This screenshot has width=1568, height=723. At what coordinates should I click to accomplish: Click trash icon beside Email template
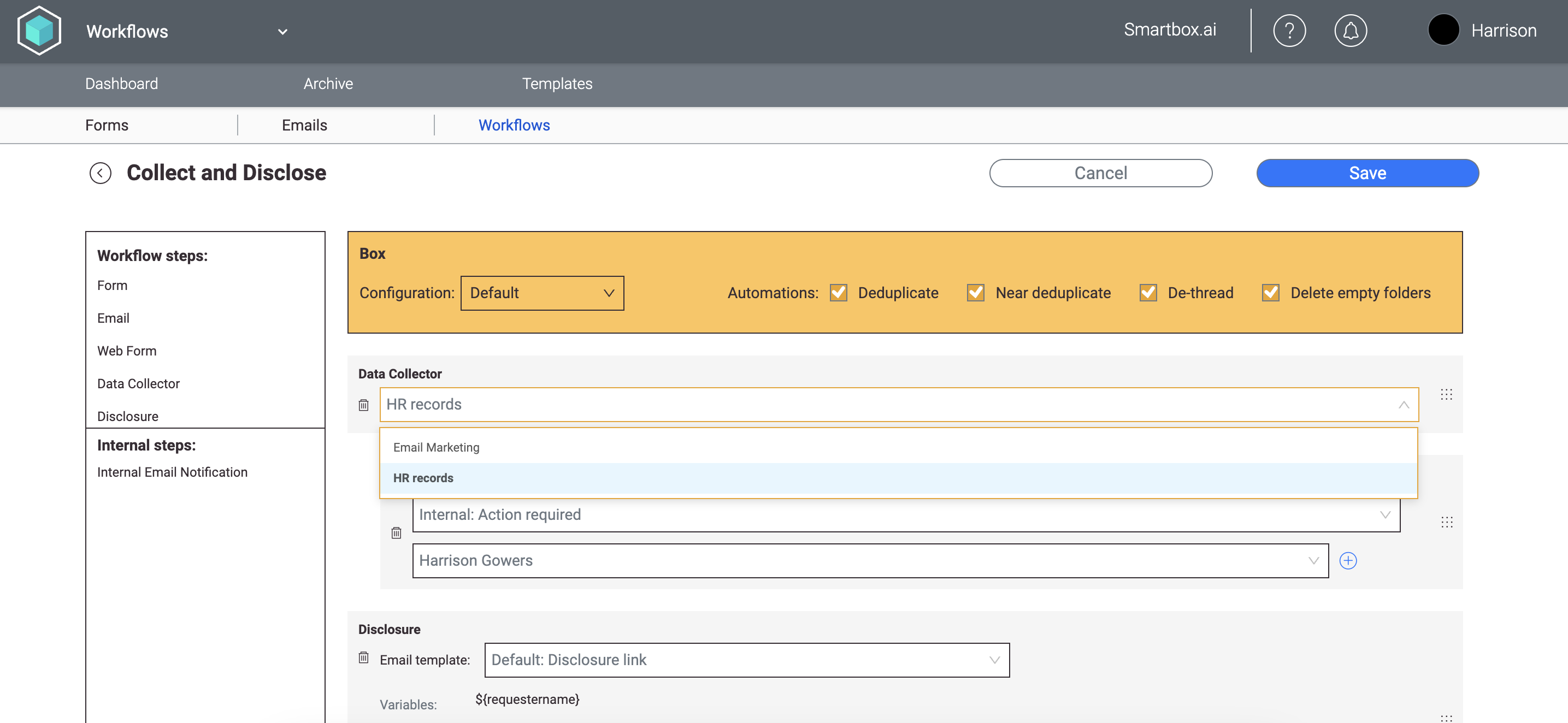pos(363,658)
